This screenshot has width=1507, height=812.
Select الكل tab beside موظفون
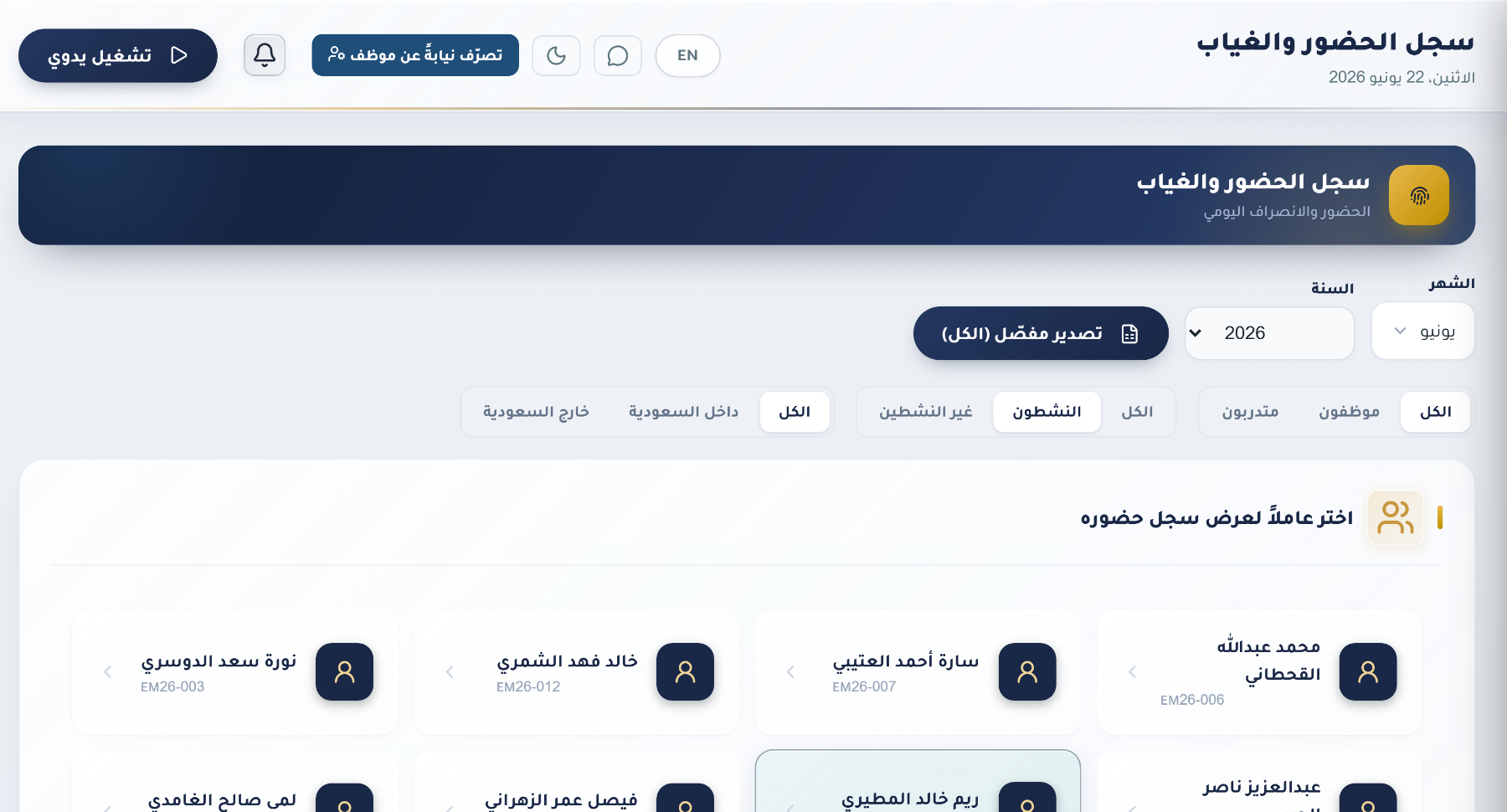click(1436, 412)
